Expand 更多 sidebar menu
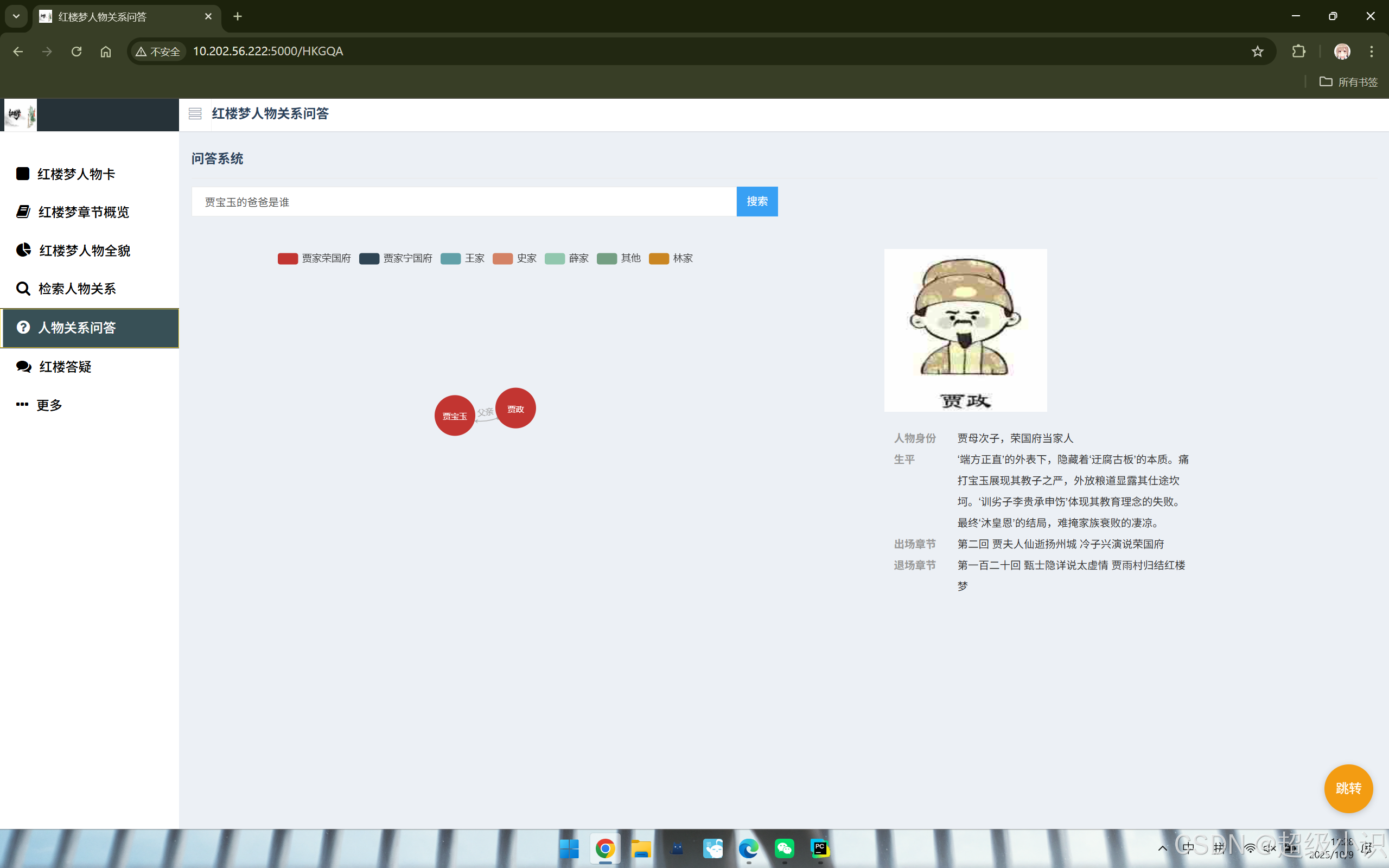 tap(49, 405)
